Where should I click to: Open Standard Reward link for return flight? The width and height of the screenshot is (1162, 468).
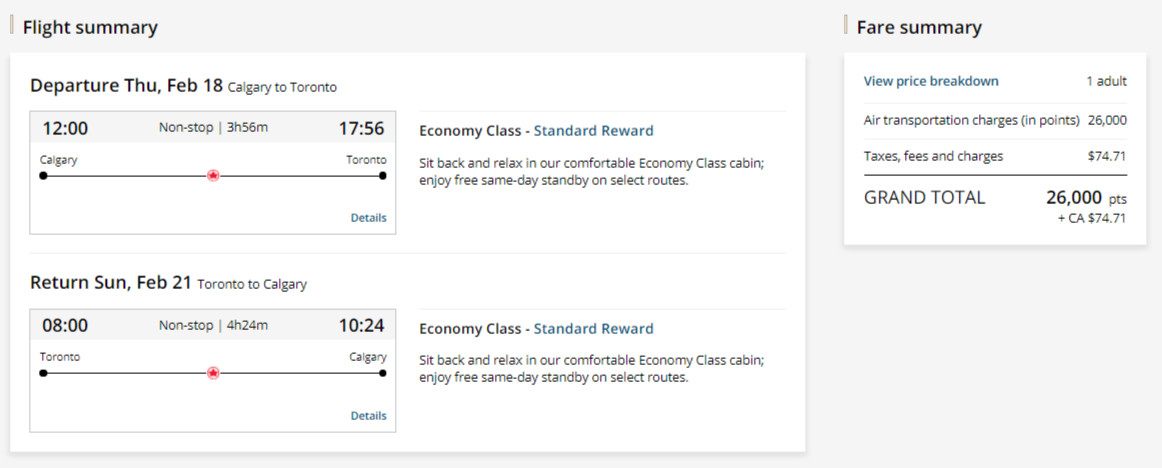pyautogui.click(x=593, y=329)
